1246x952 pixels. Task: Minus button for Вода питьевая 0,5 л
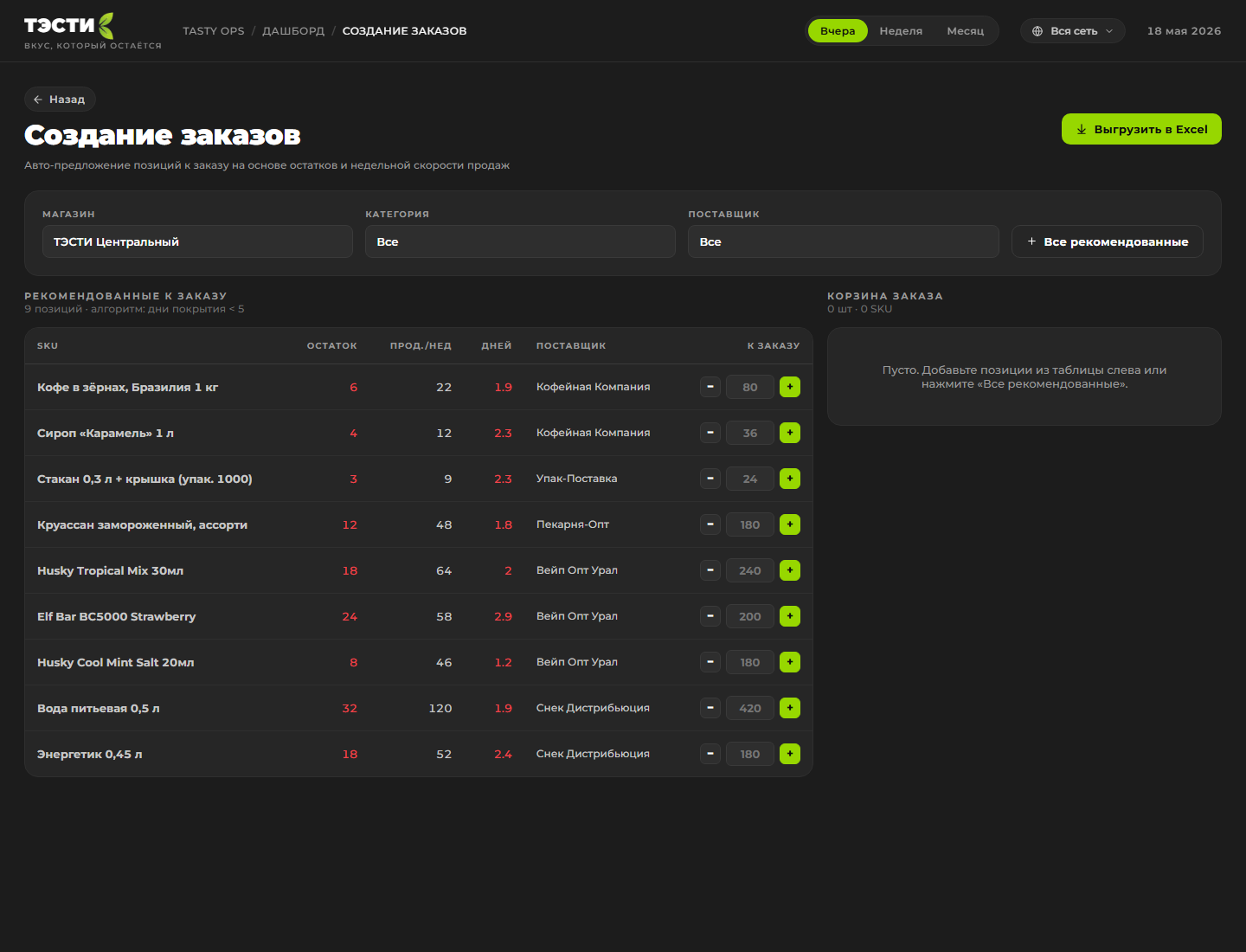710,708
